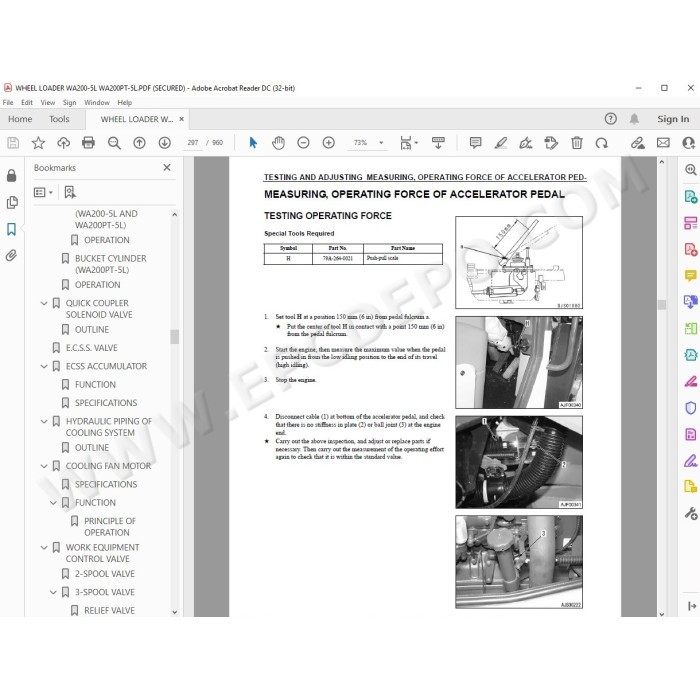This screenshot has width=700, height=700.
Task: Open BUCKET CYLINDER (WA200PT-5L) bookmark
Action: 110,264
